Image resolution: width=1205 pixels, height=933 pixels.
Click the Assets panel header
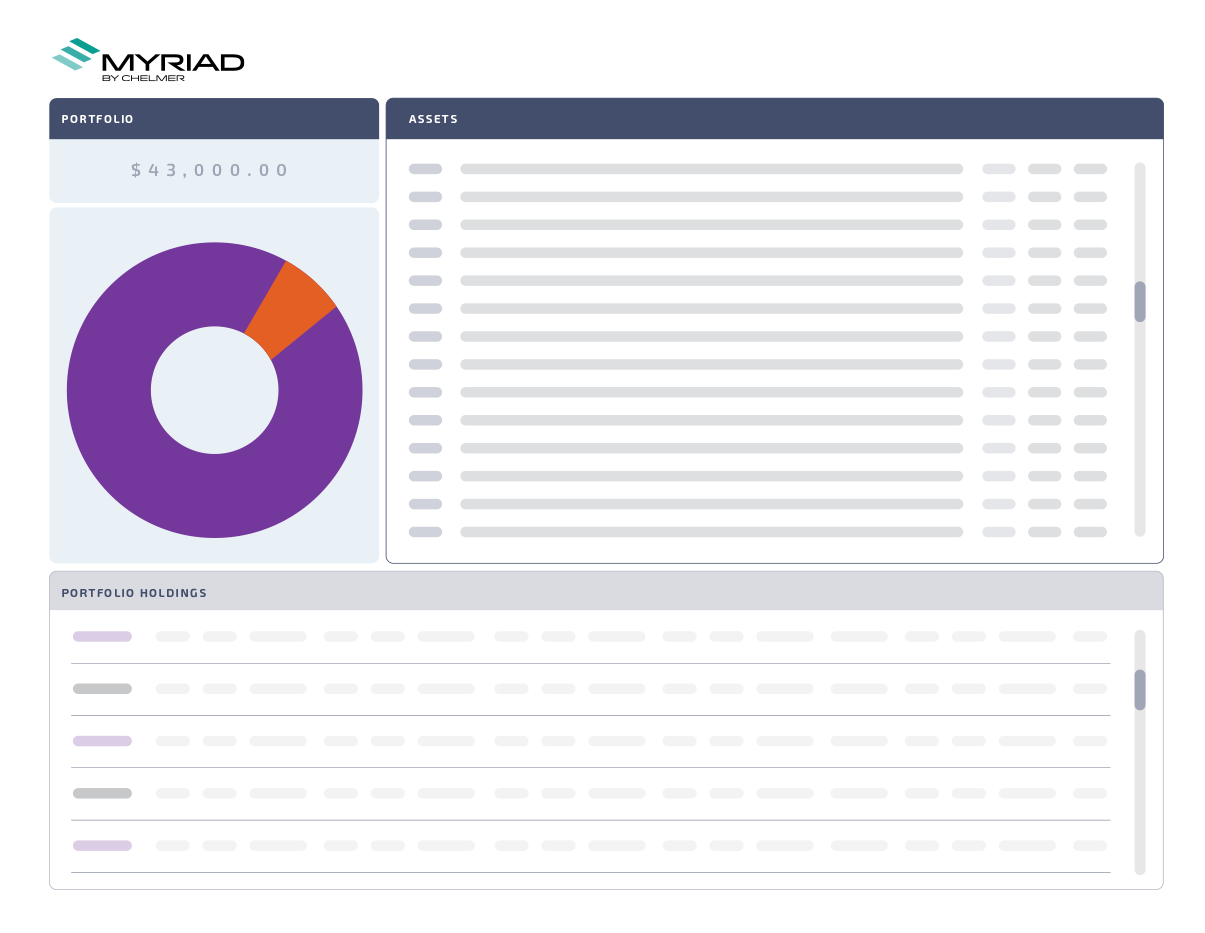pos(774,119)
